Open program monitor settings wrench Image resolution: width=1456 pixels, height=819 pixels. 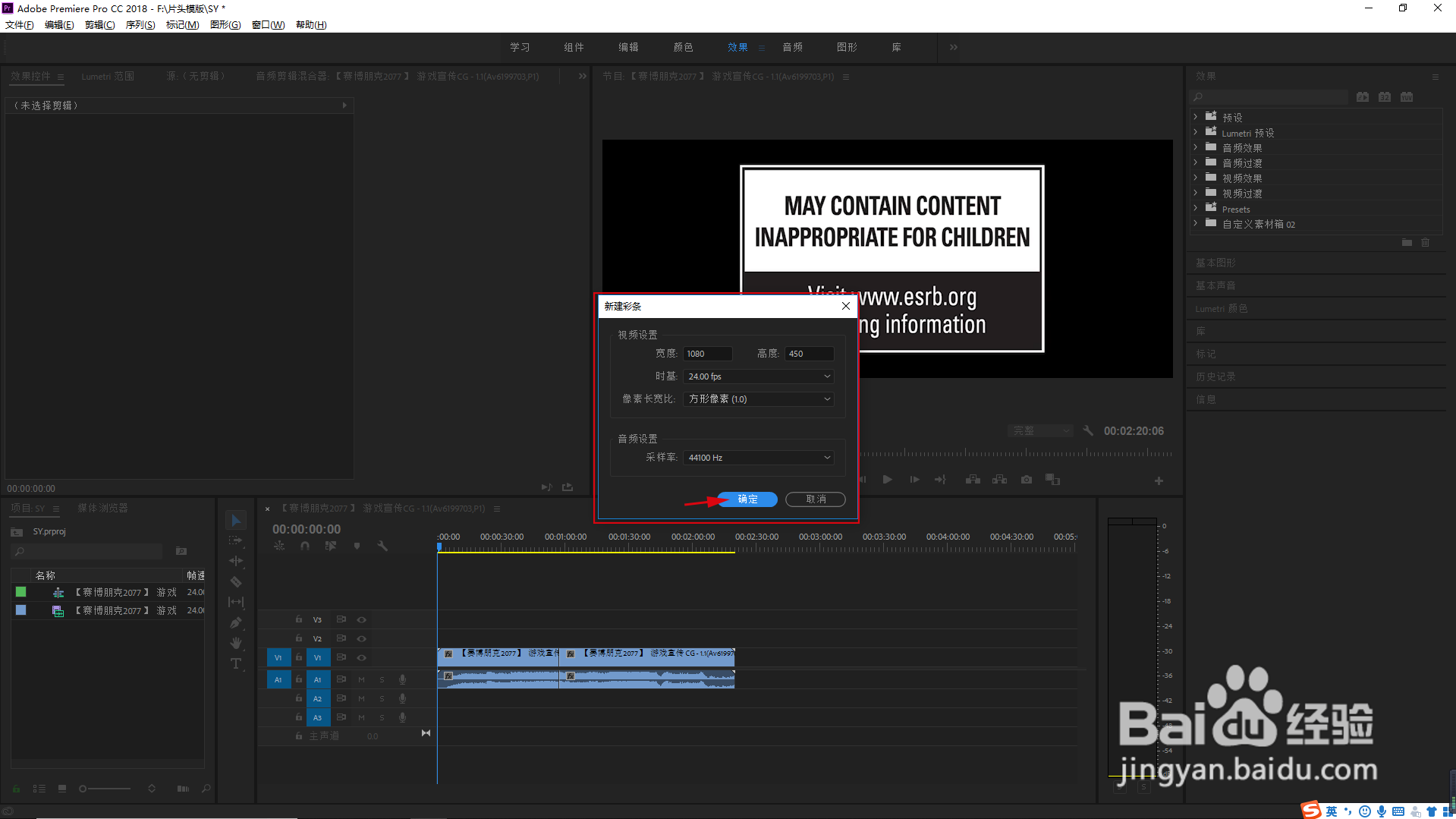click(x=1088, y=430)
